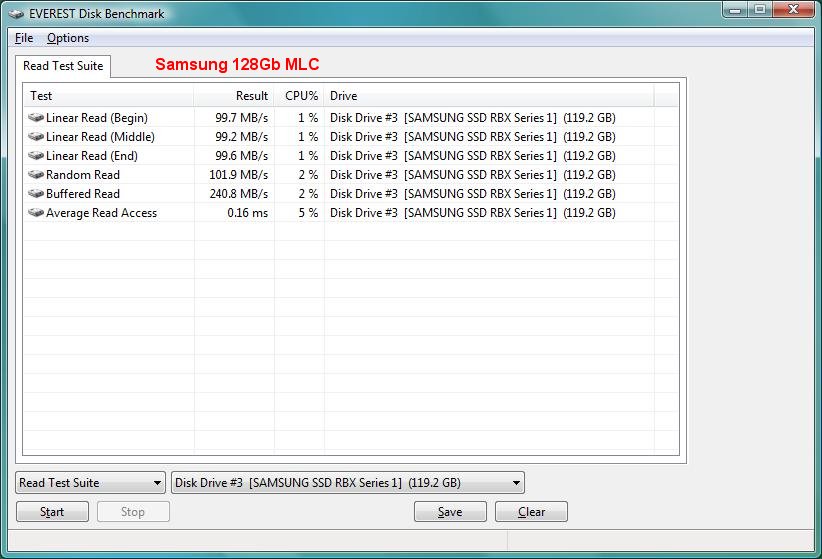This screenshot has height=559, width=822.
Task: Select the Linear Read (End) row label
Action: pyautogui.click(x=92, y=156)
